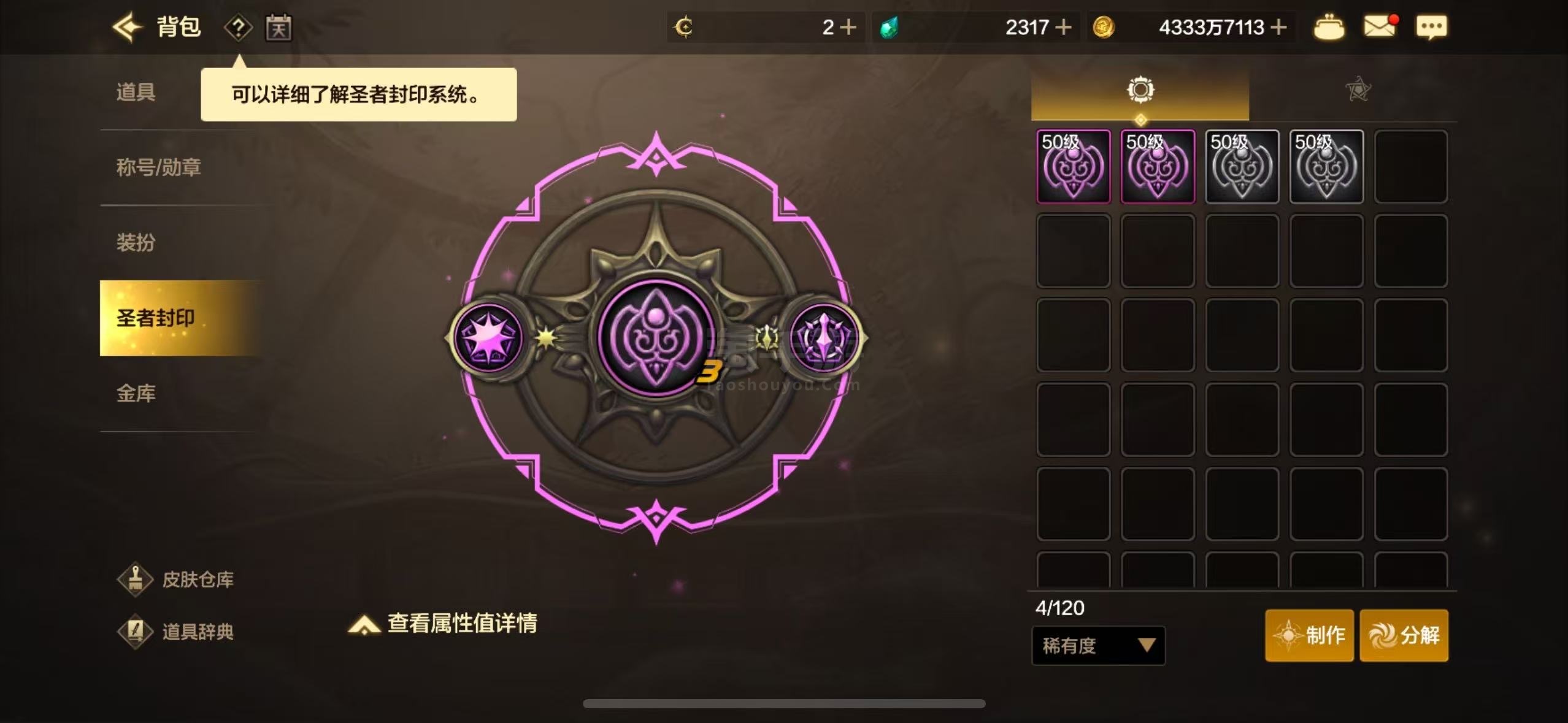Screen dimensions: 1568x723
Task: Open the 稀有度 sort dropdown
Action: point(1099,645)
